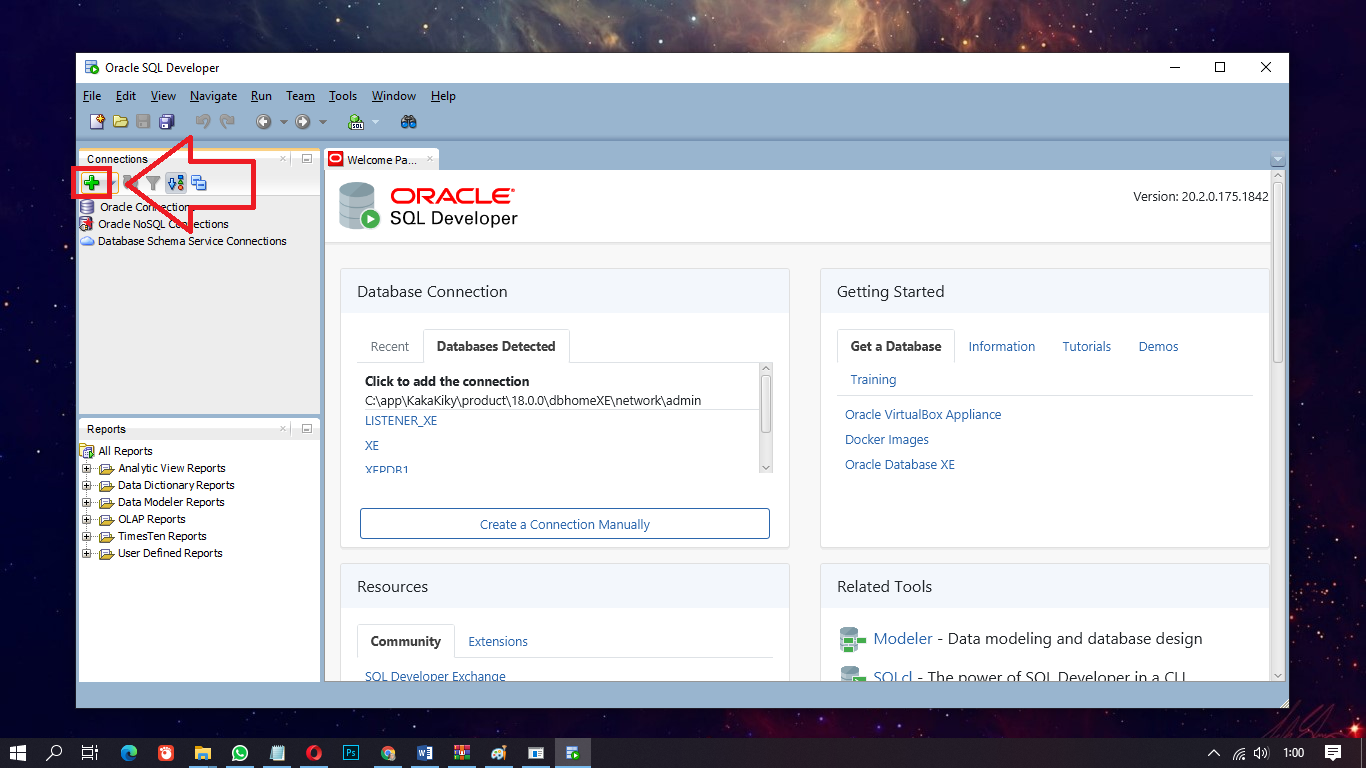The height and width of the screenshot is (768, 1366).
Task: Close the Welcome Page tab
Action: click(430, 159)
